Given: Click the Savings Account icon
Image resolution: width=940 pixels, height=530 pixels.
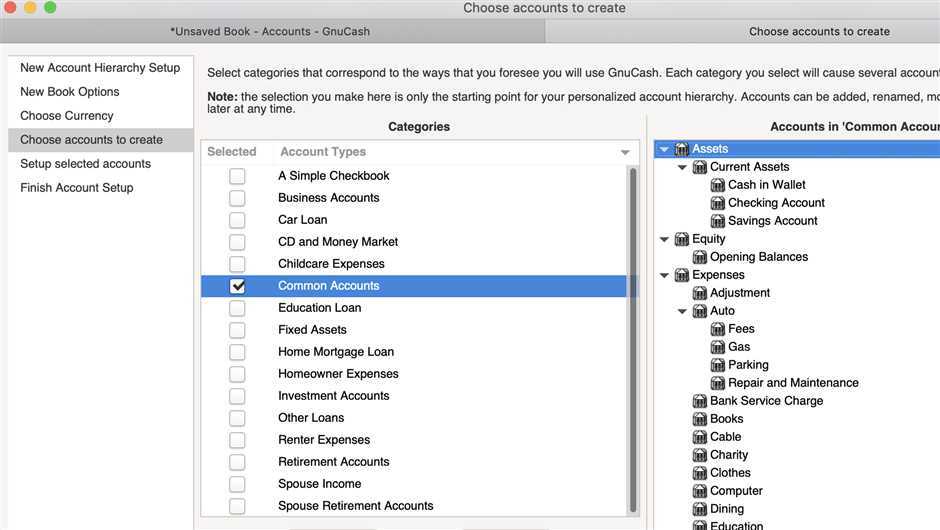Looking at the screenshot, I should click(x=718, y=221).
